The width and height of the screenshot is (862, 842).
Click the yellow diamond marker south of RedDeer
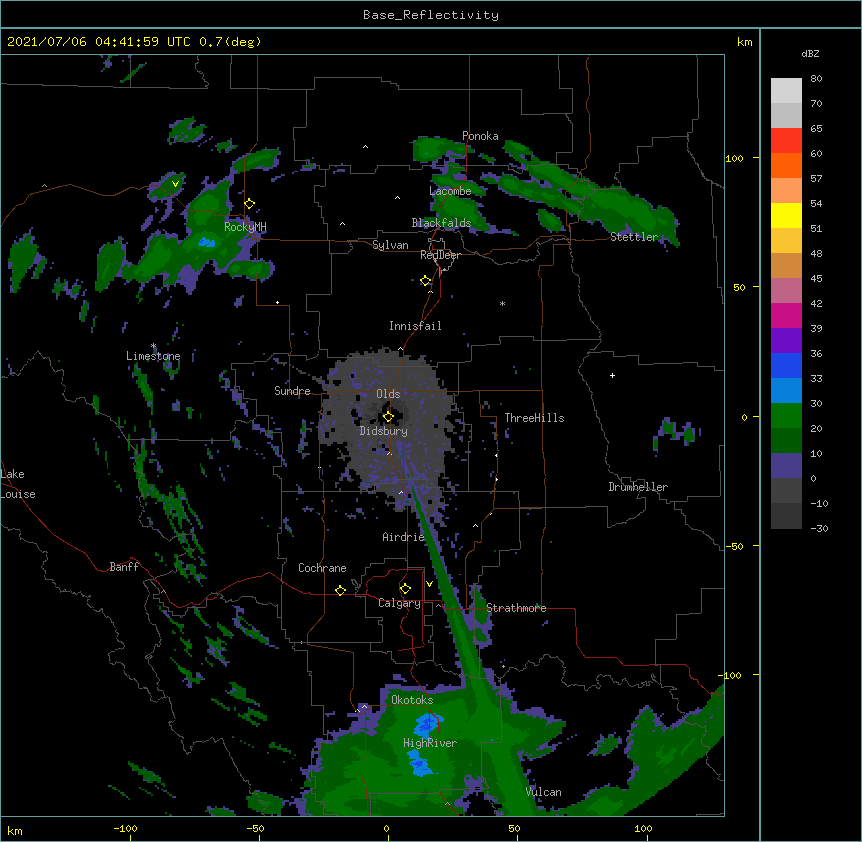426,281
